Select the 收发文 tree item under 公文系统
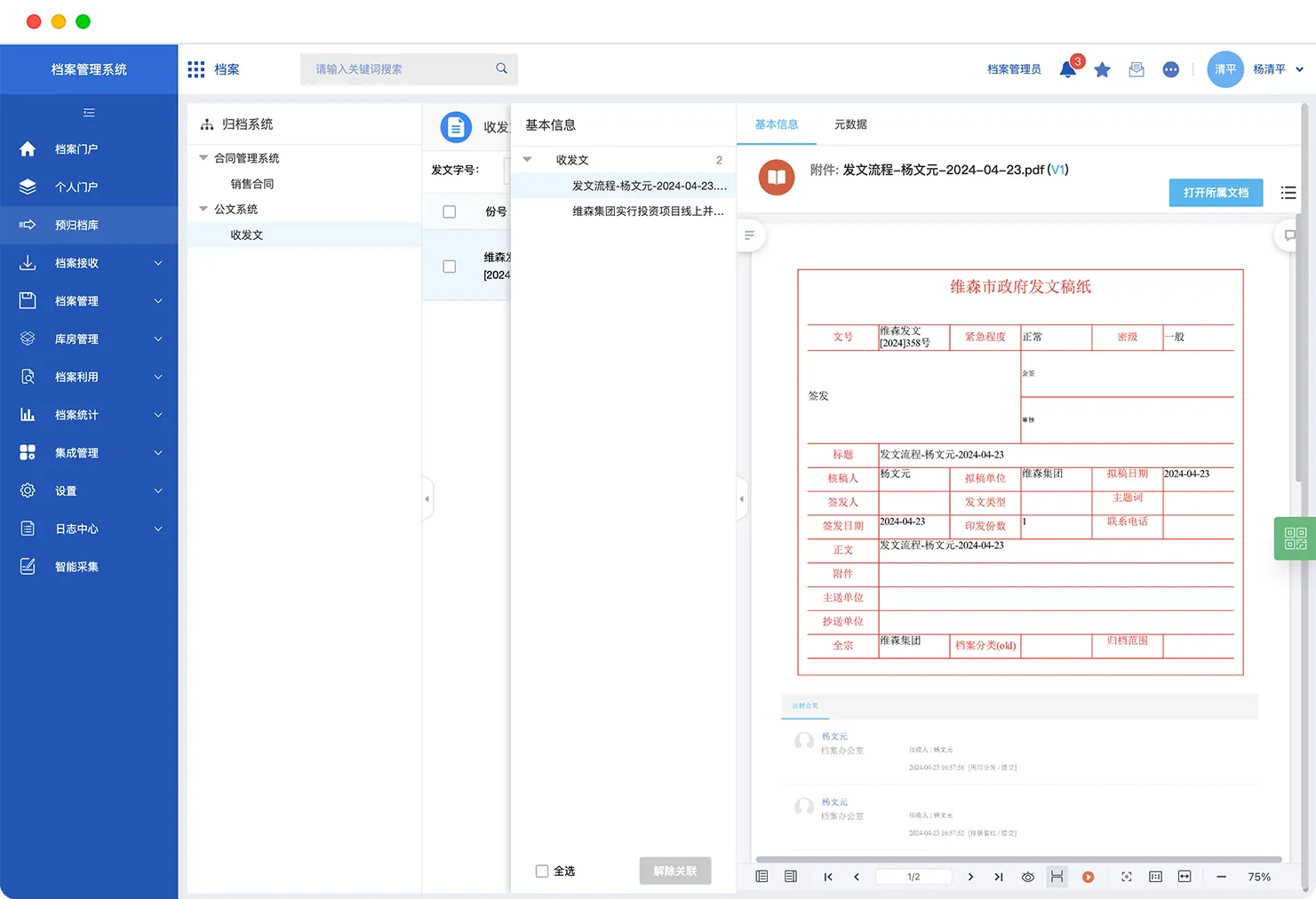 tap(247, 235)
